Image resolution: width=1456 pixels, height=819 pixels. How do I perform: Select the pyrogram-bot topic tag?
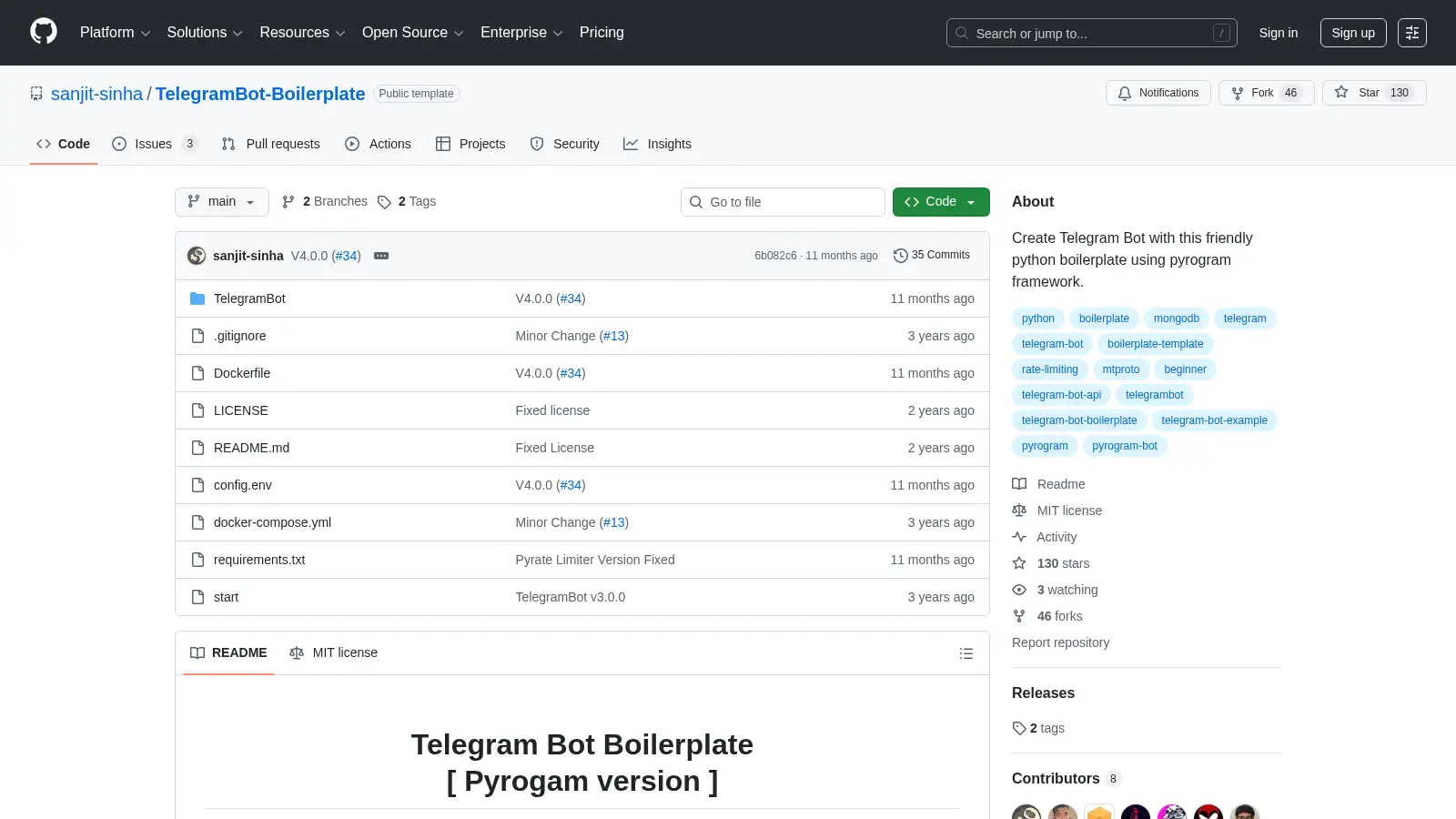pyautogui.click(x=1125, y=446)
